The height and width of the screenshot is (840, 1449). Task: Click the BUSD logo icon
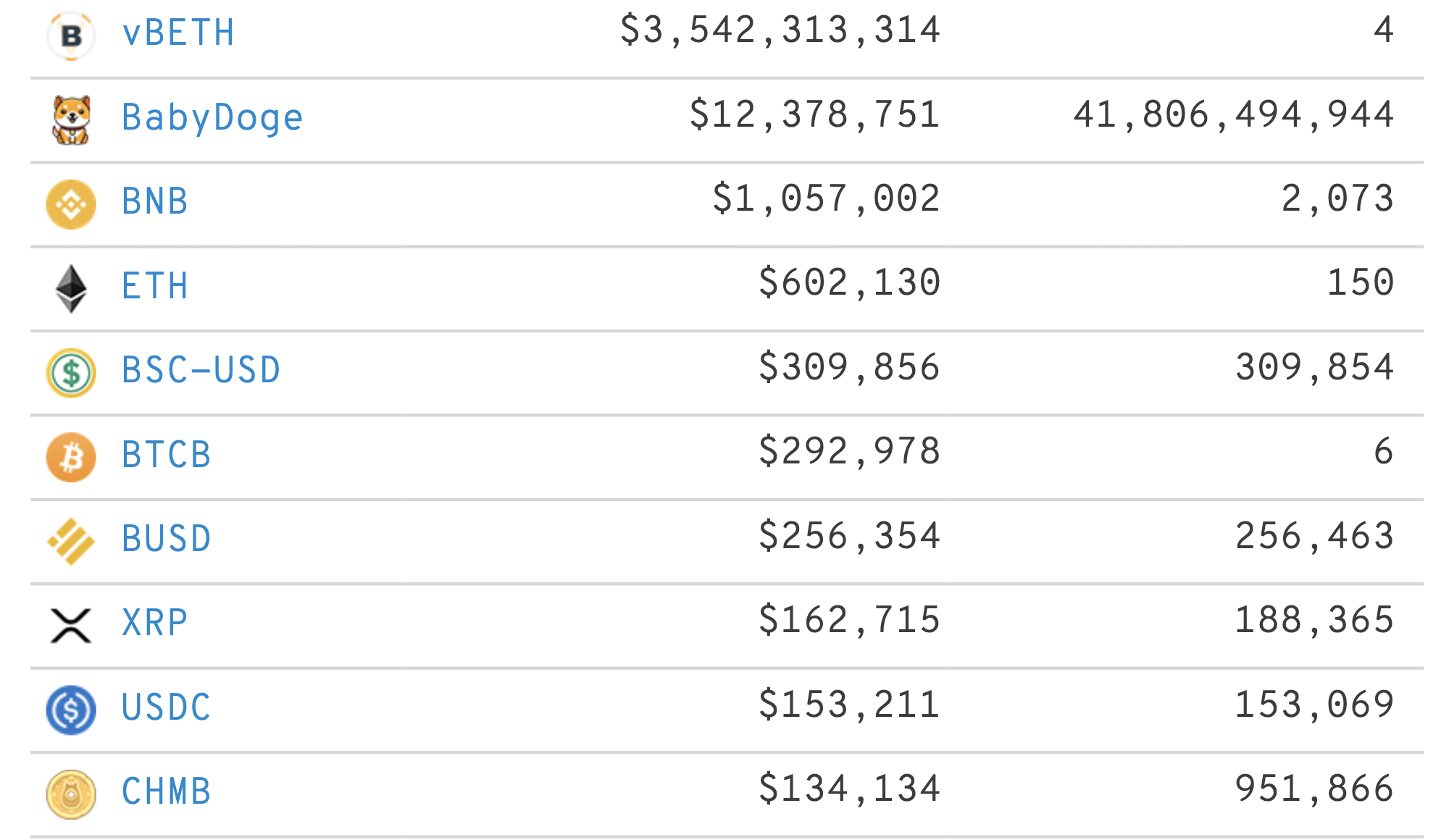pos(71,542)
